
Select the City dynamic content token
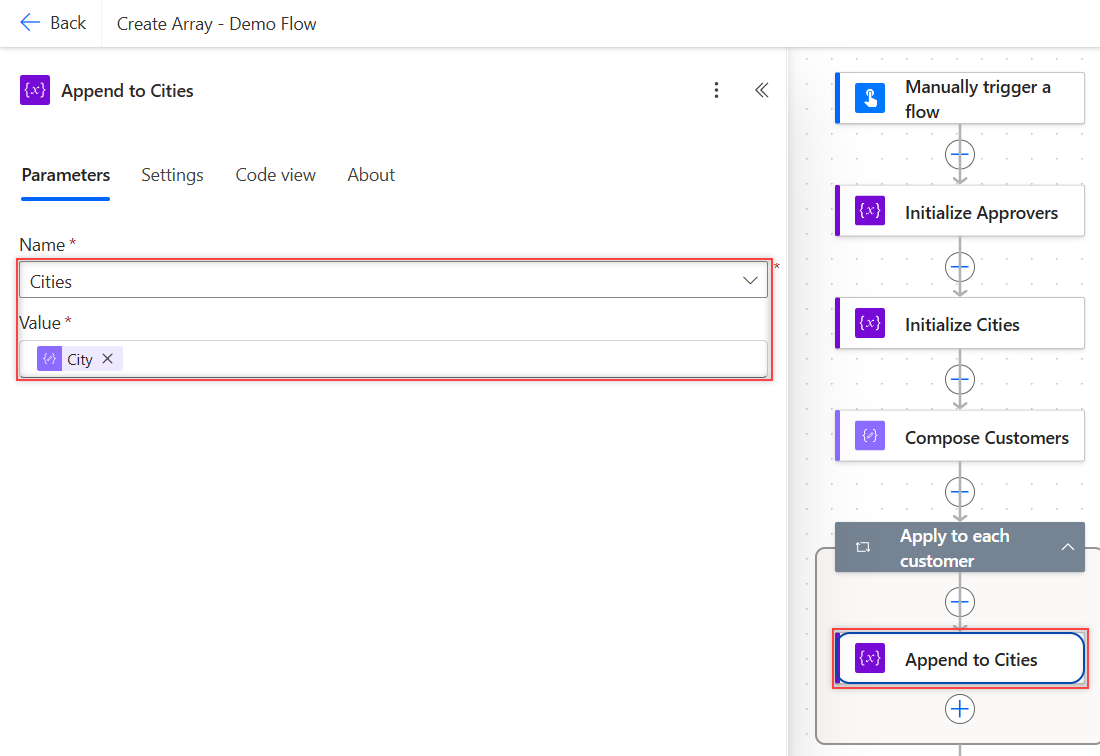(x=79, y=359)
